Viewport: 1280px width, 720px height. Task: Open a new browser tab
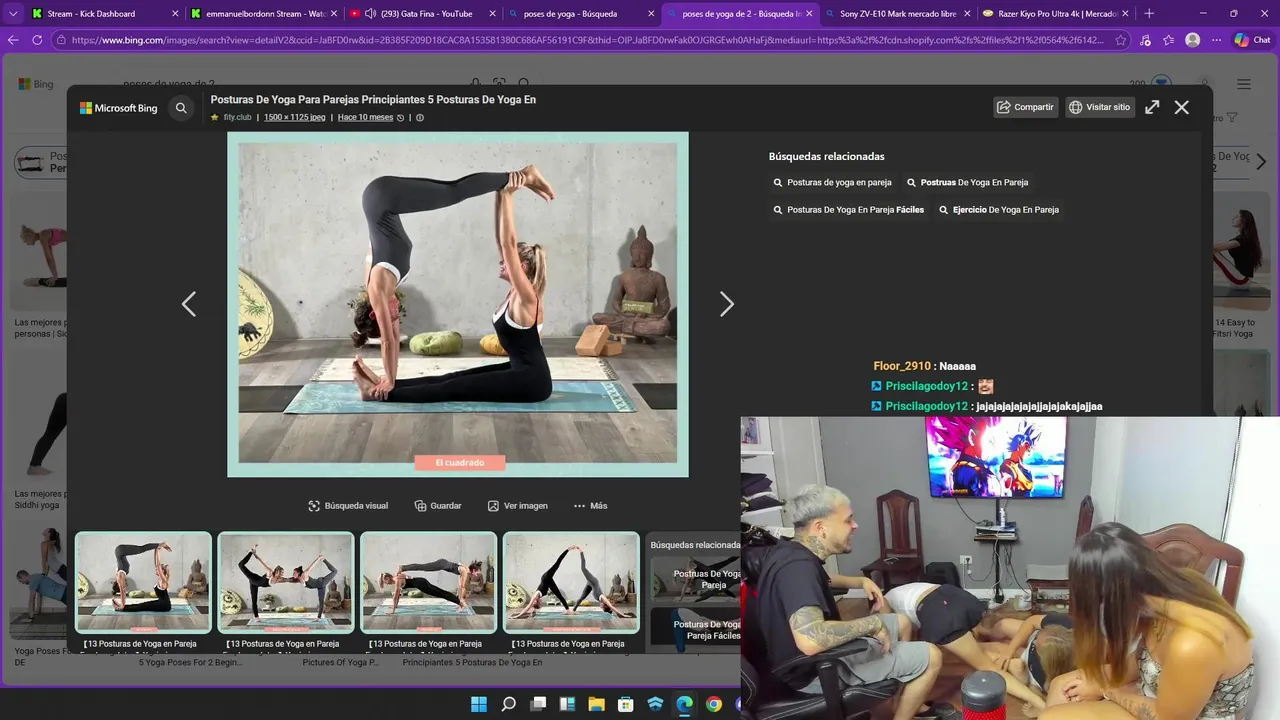(1149, 14)
